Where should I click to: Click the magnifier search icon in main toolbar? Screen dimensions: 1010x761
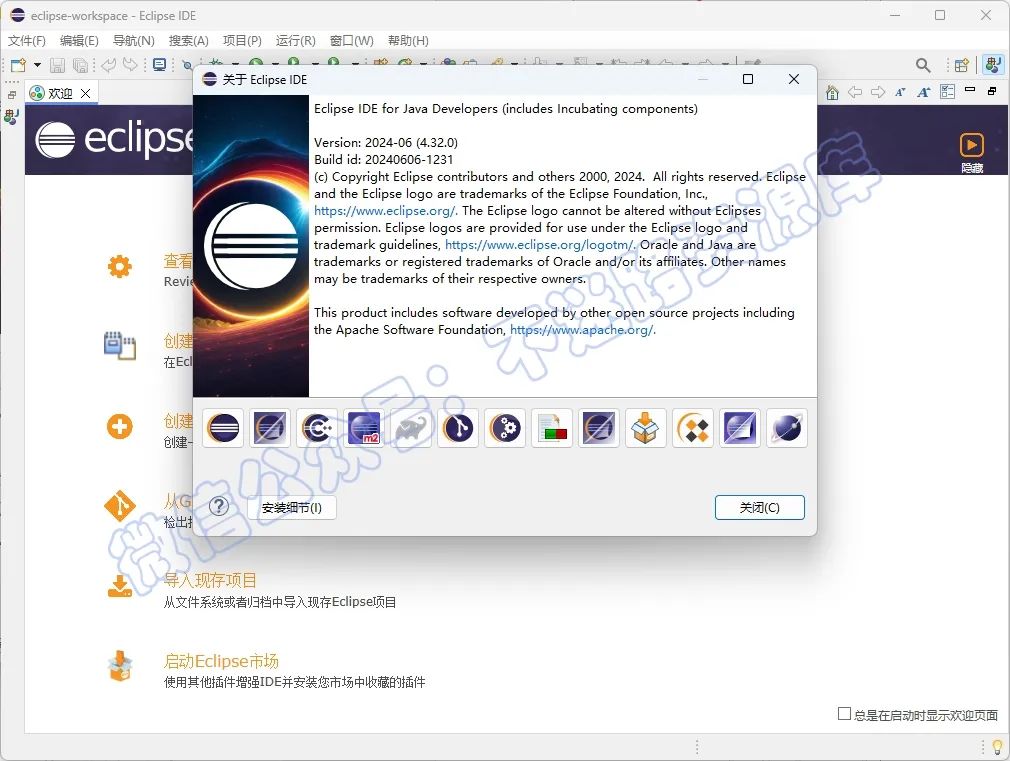(x=923, y=65)
